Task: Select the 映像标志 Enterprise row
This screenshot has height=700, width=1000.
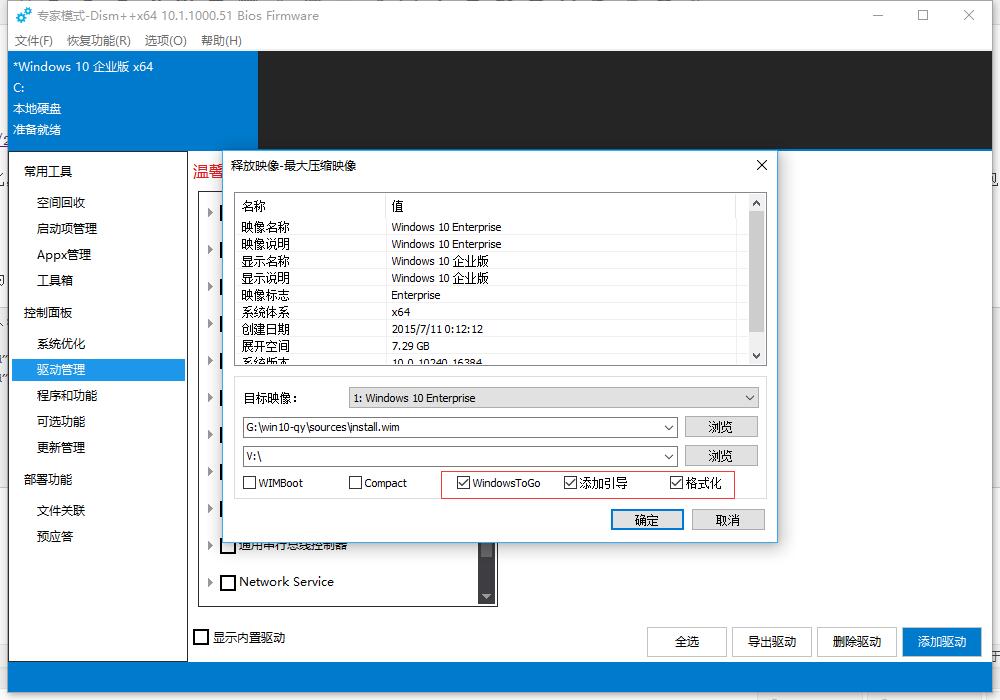Action: tap(492, 295)
